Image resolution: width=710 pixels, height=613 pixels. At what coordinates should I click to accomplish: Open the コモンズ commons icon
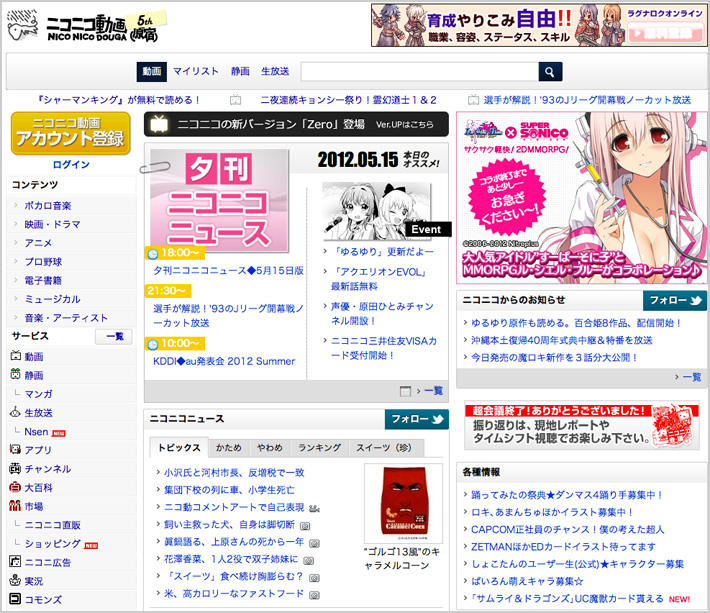click(x=16, y=599)
